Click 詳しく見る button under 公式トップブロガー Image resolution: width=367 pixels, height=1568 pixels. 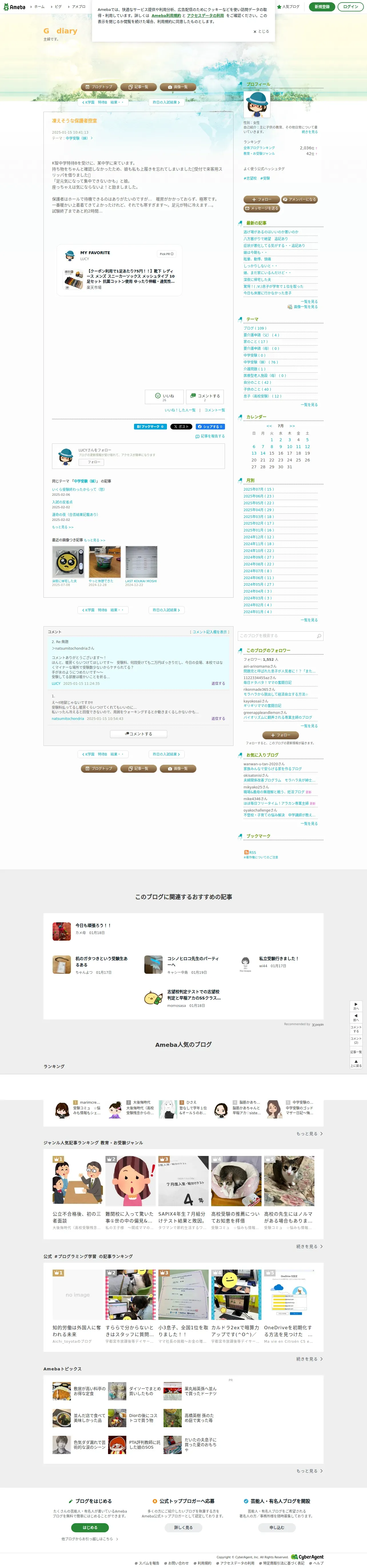183,1527
